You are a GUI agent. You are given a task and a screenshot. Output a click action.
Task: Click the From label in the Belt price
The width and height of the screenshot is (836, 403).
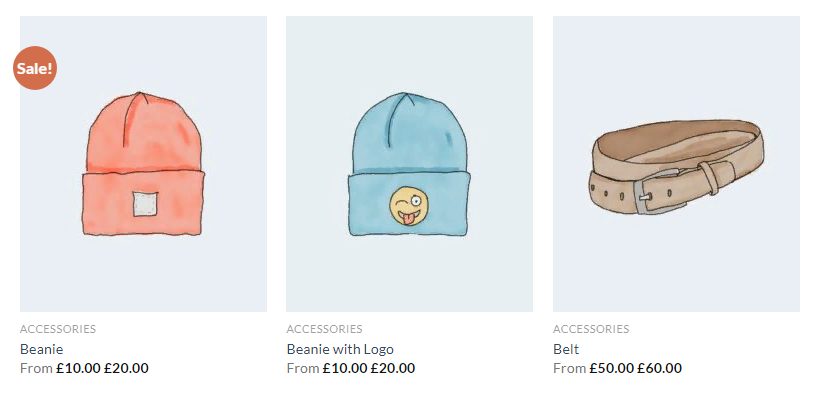tap(570, 368)
